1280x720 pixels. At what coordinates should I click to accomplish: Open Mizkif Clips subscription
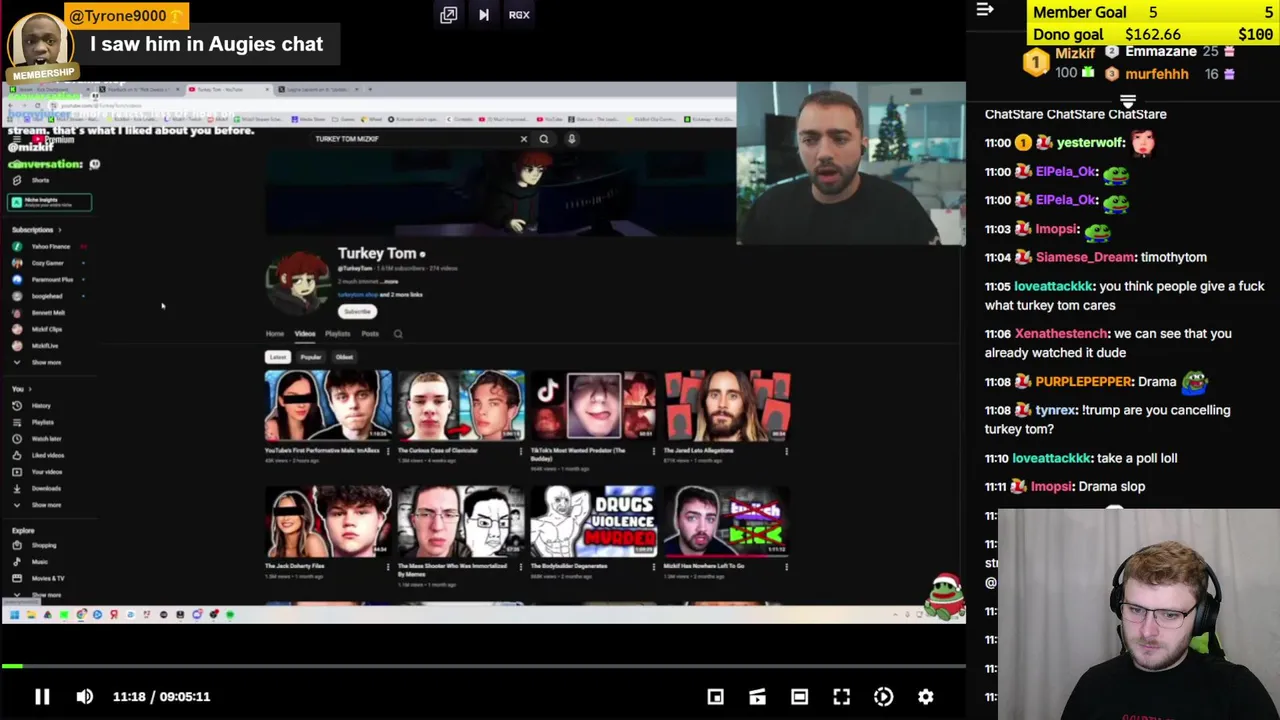tap(47, 329)
